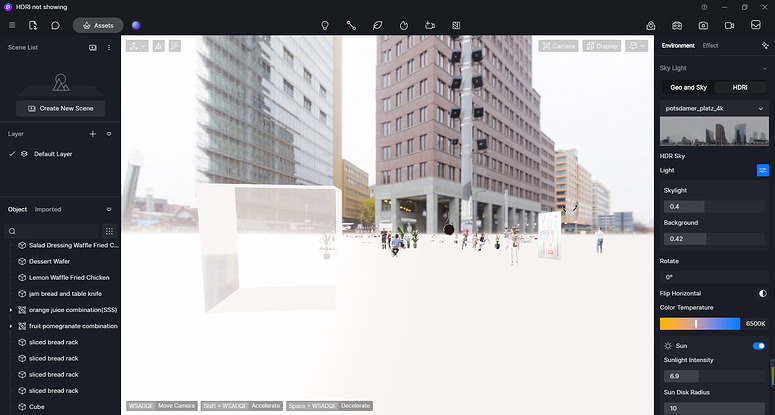Viewport: 775px width, 415px height.
Task: Open the Layer panel dropdown arrow
Action: [x=109, y=134]
